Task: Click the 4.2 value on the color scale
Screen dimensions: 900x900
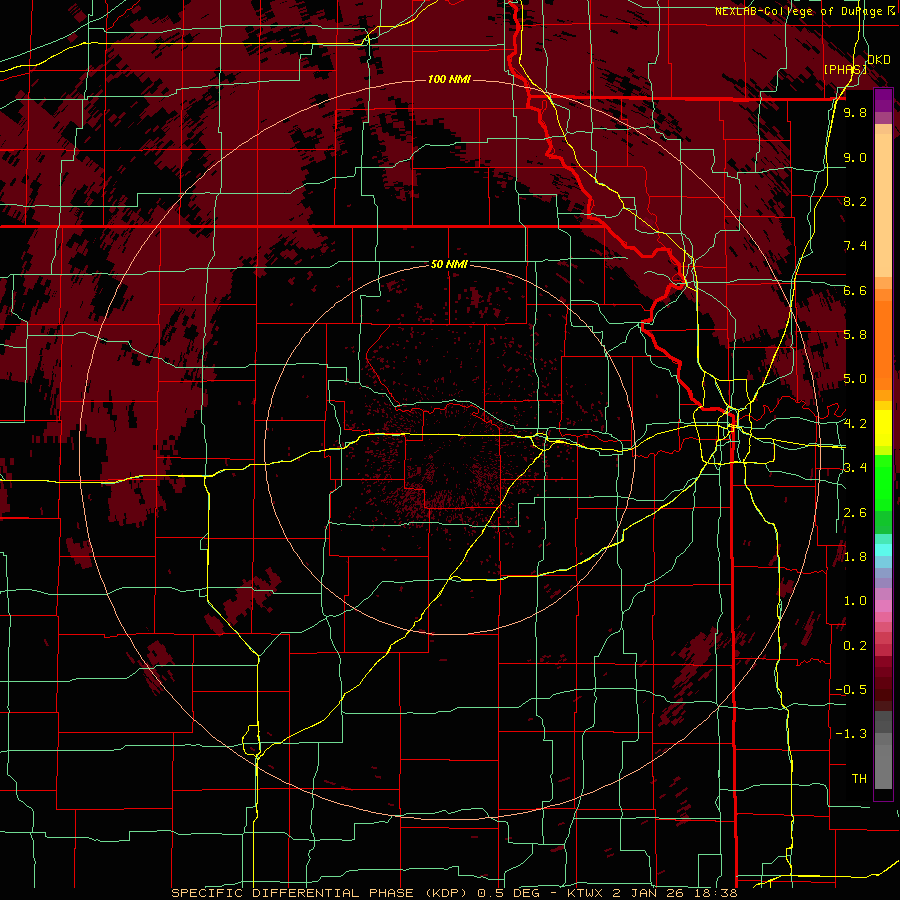Action: [855, 424]
